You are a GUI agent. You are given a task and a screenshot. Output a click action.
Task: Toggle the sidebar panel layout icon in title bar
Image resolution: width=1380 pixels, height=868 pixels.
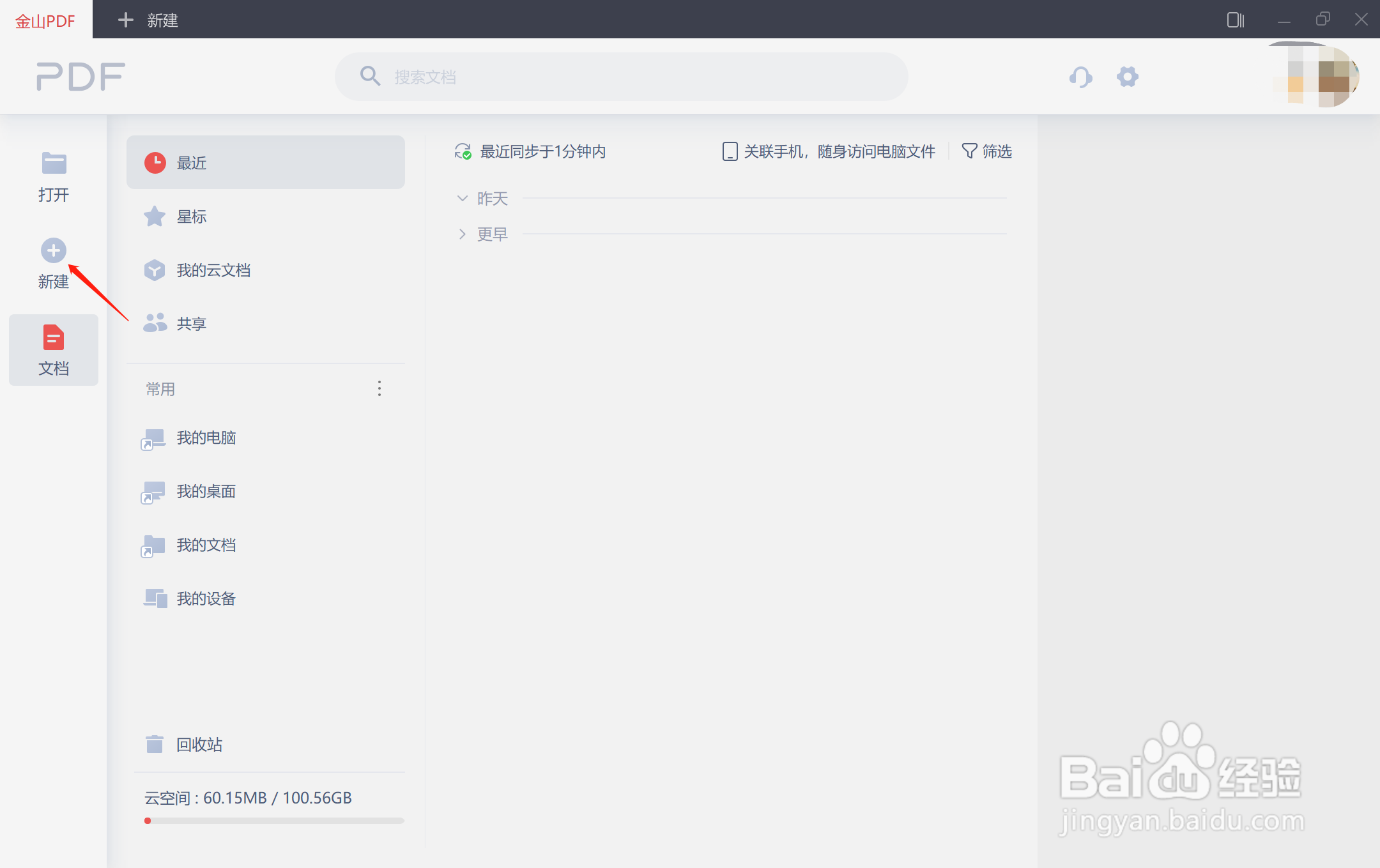tap(1235, 20)
